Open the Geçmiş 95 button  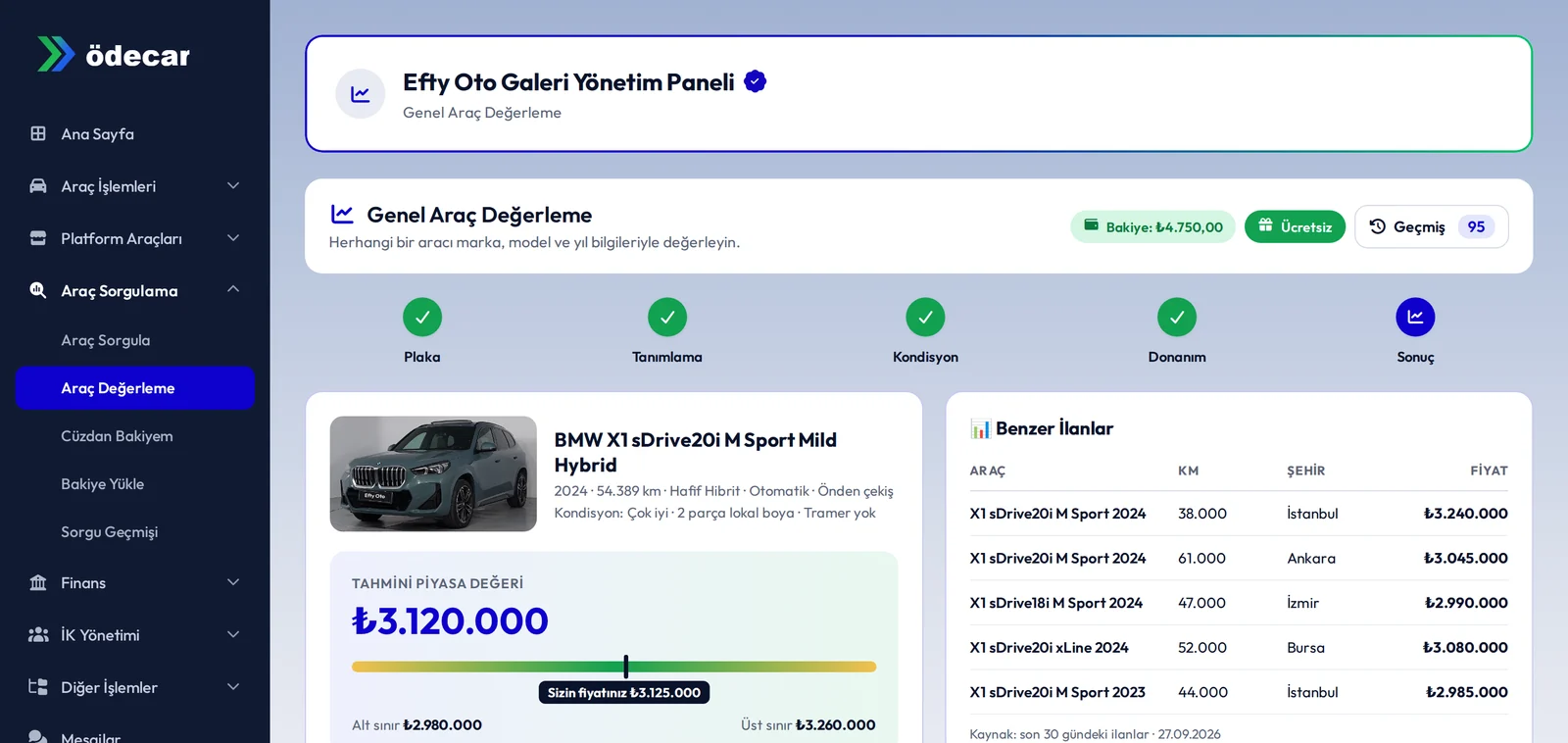click(x=1431, y=226)
